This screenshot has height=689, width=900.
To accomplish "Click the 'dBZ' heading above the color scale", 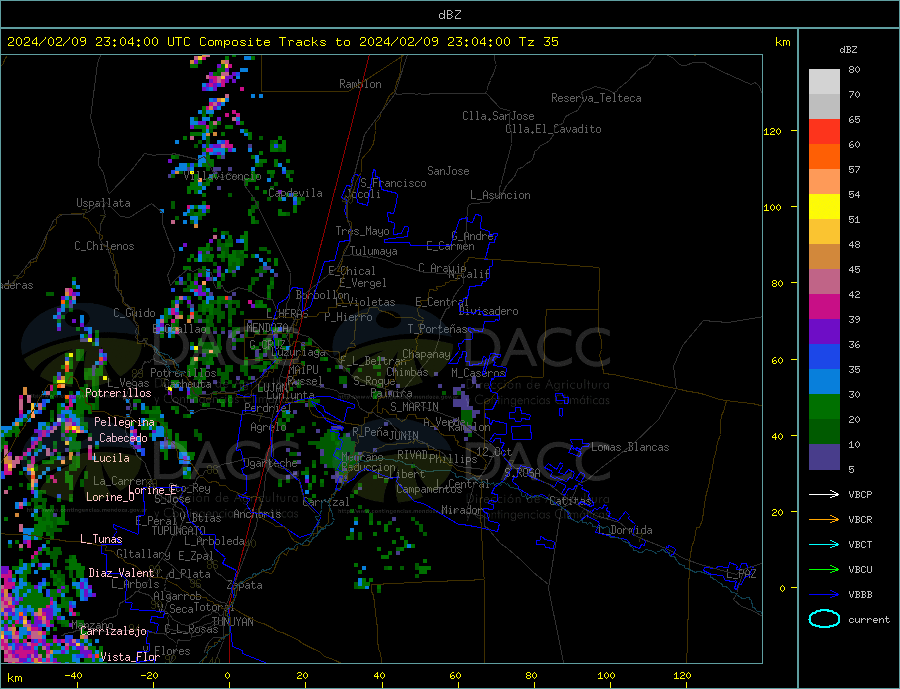I will 848,50.
